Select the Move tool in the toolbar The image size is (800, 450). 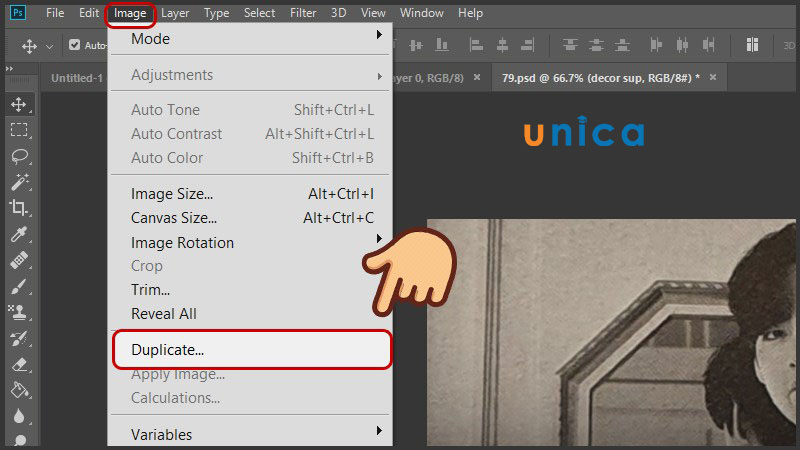(18, 104)
